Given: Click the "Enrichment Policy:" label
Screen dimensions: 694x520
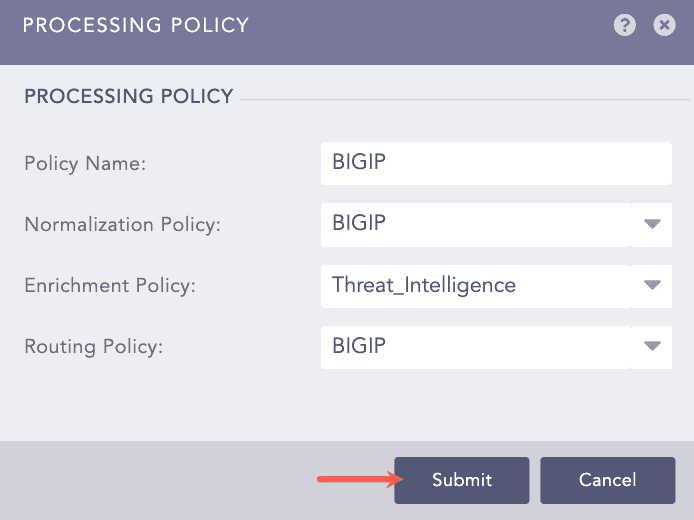Looking at the screenshot, I should 110,286.
